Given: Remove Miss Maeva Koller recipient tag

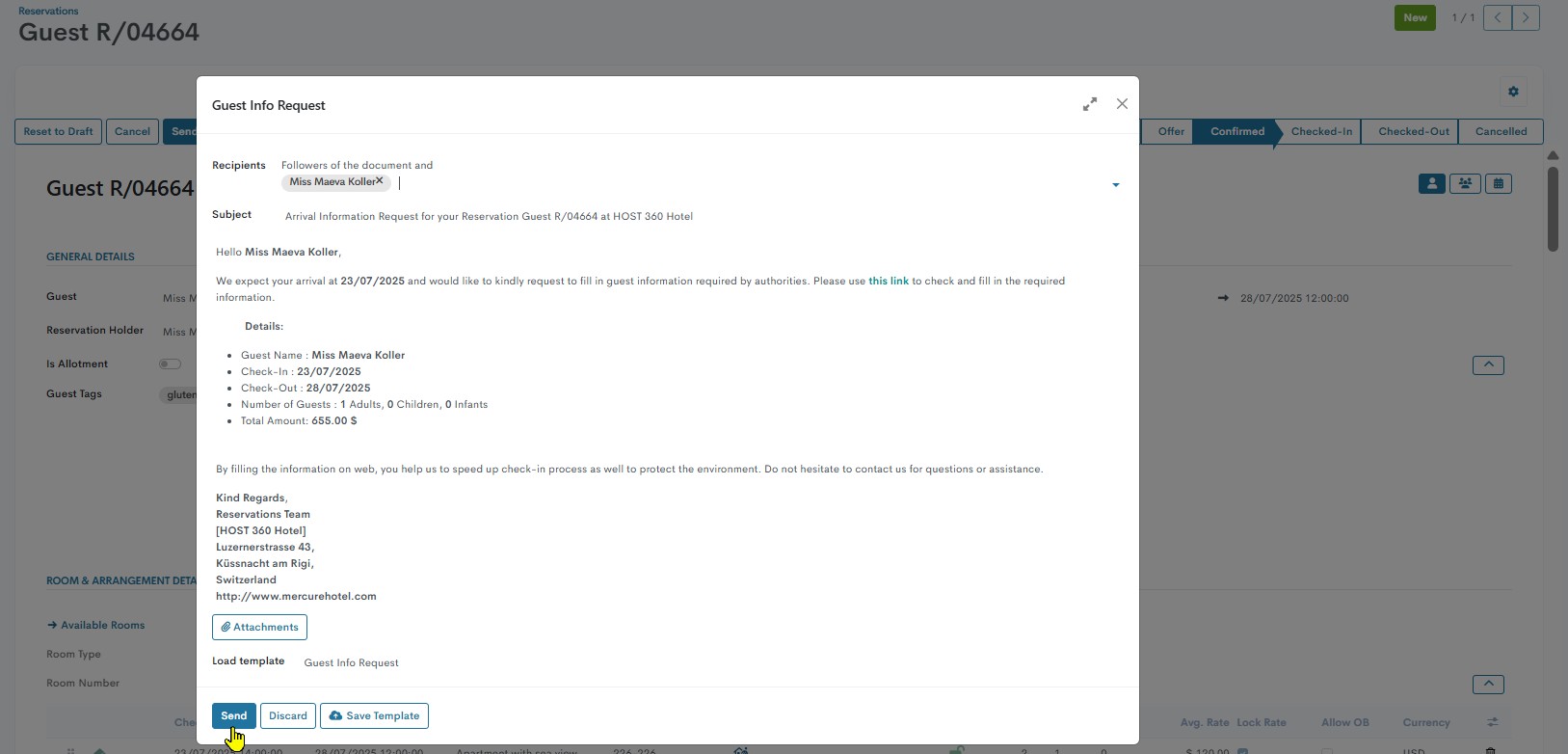Looking at the screenshot, I should tap(380, 180).
